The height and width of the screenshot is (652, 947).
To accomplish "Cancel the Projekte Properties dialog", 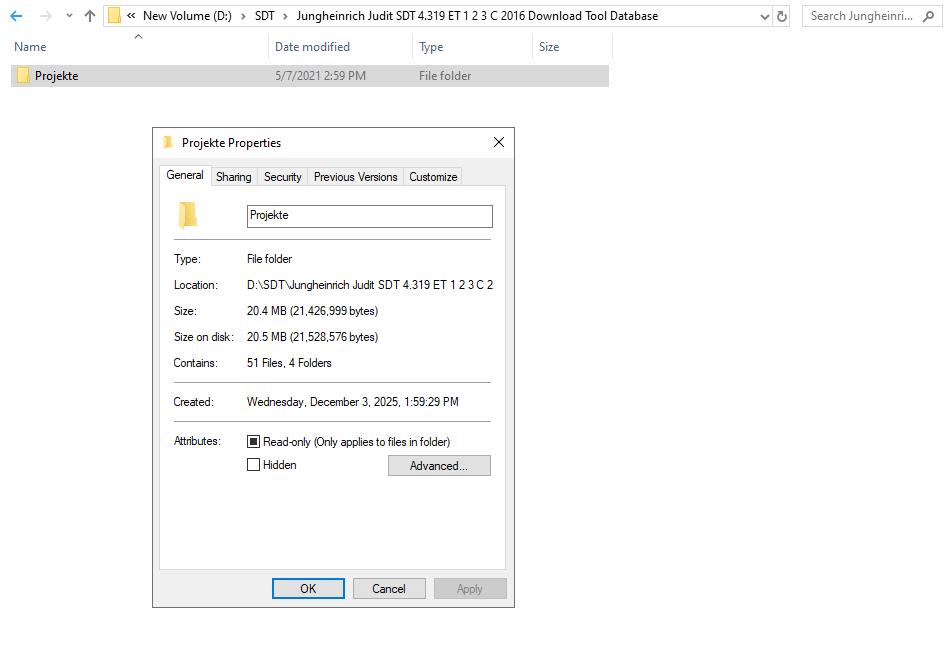I will 389,589.
